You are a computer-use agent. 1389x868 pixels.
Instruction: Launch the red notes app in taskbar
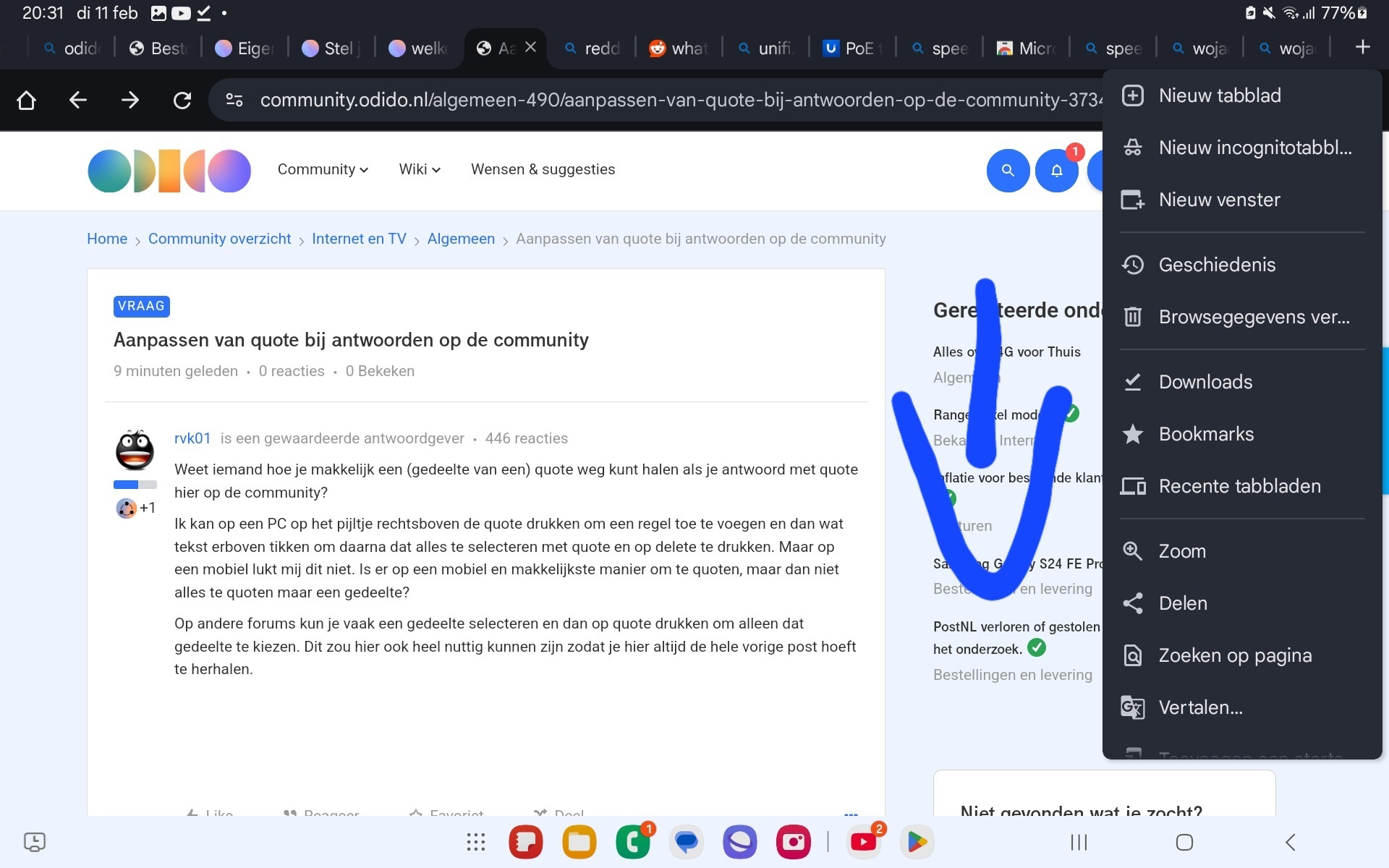click(526, 842)
